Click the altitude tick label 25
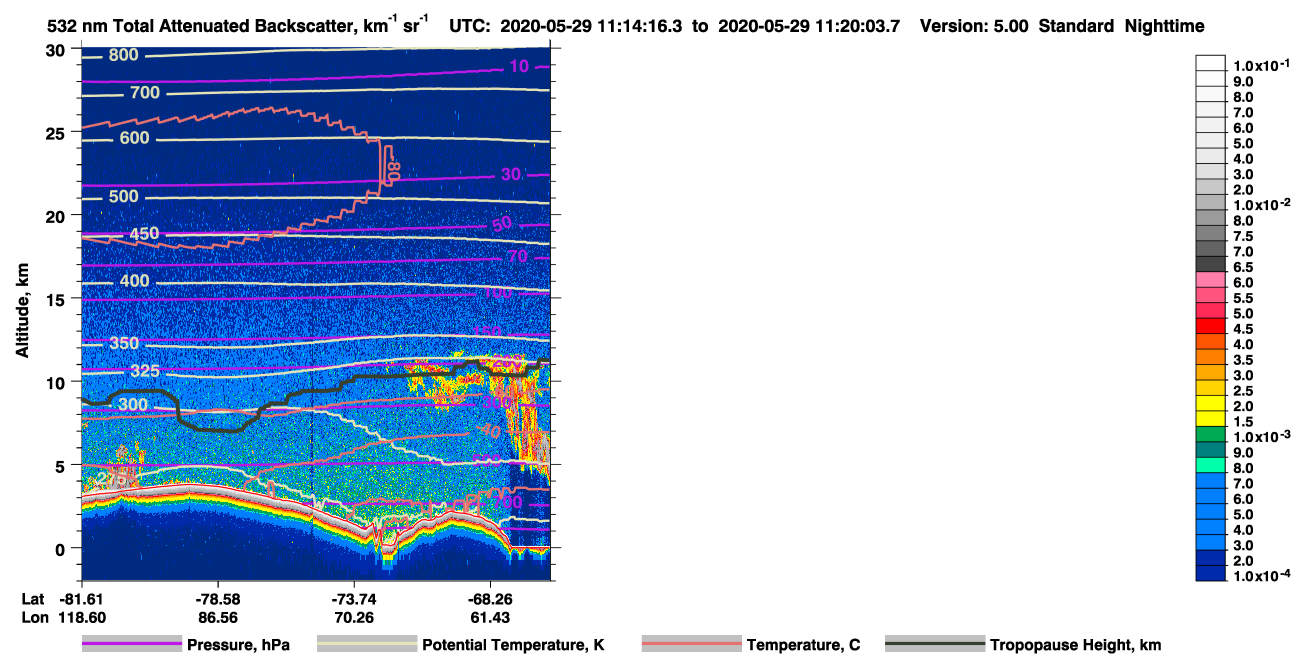 point(56,133)
